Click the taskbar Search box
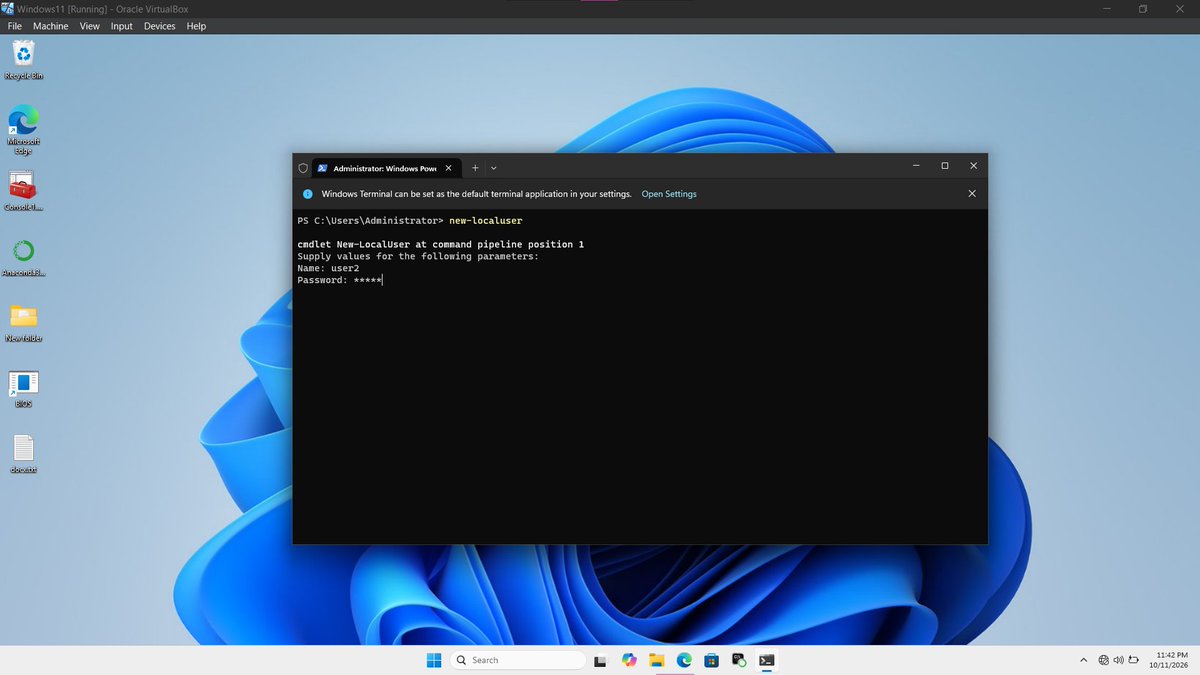The height and width of the screenshot is (675, 1200). (x=517, y=660)
